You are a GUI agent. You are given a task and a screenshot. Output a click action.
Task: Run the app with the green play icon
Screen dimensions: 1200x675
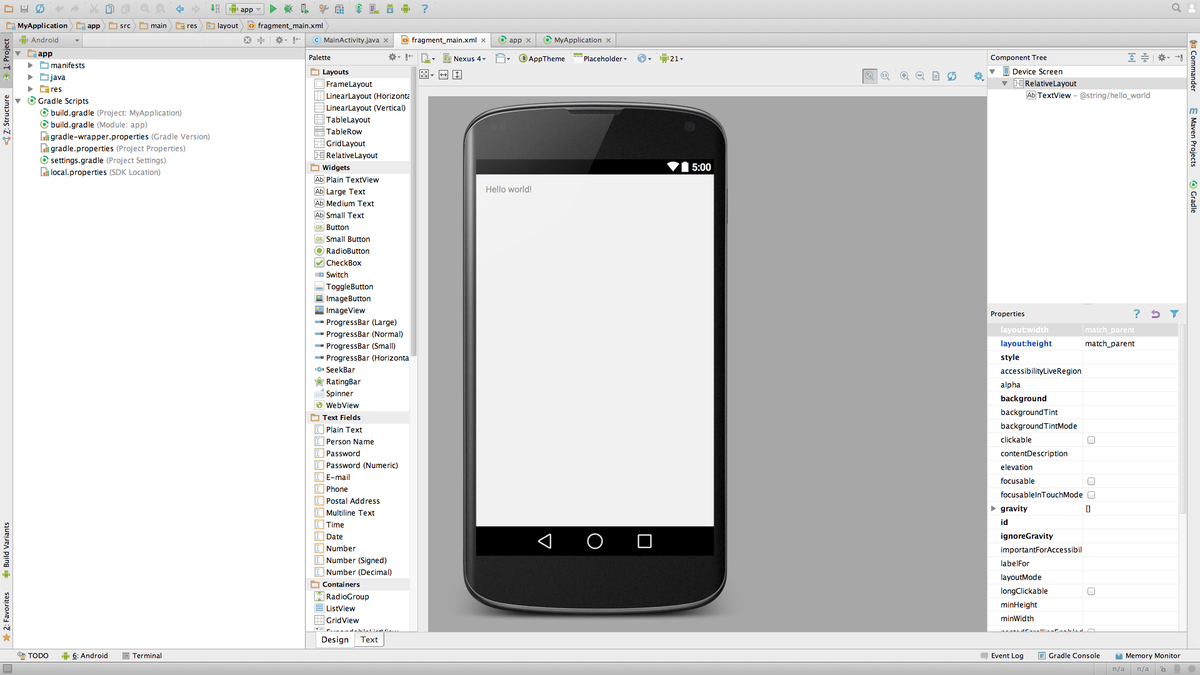(x=272, y=9)
